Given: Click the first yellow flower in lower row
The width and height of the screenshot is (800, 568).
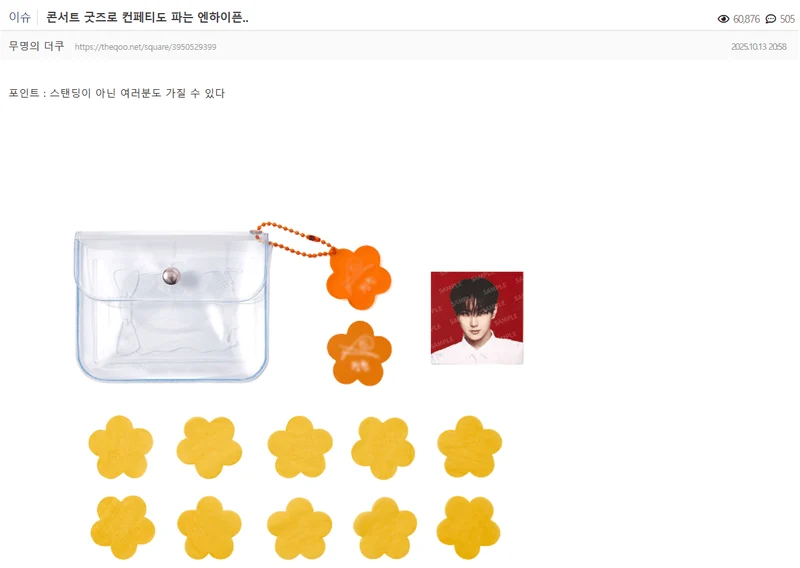Looking at the screenshot, I should [122, 527].
